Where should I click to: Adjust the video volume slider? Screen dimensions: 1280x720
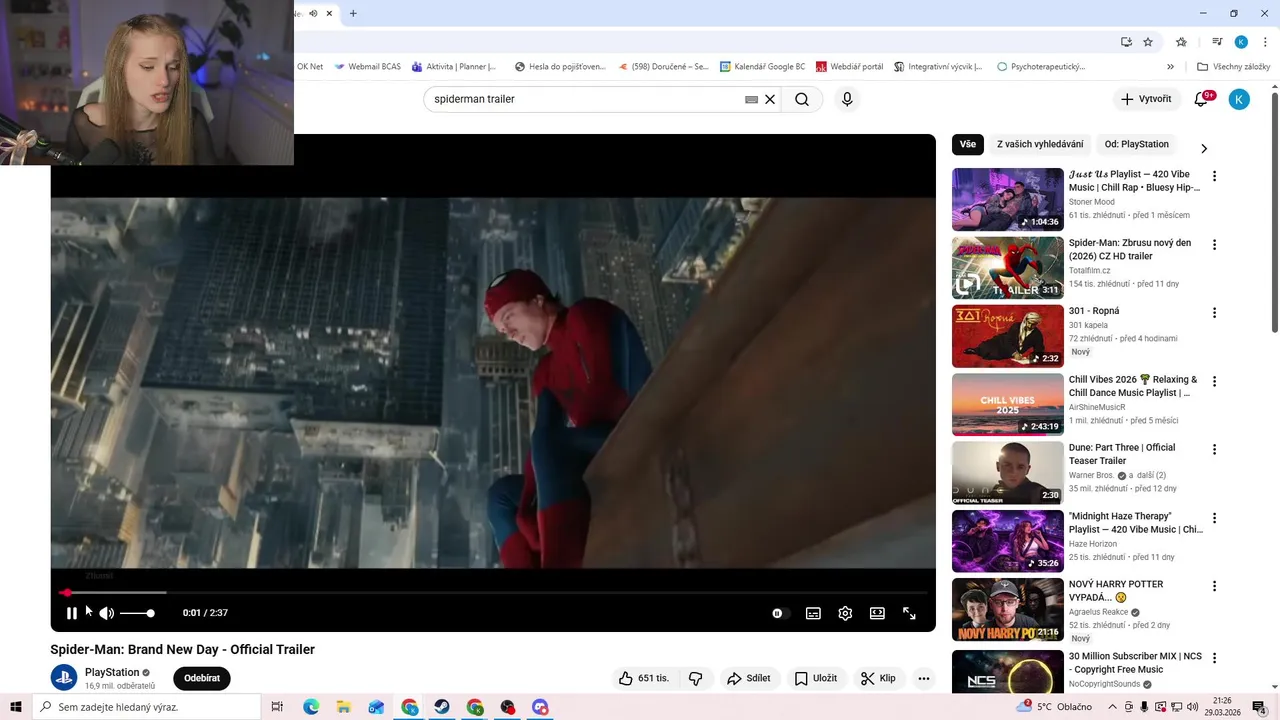(x=137, y=613)
